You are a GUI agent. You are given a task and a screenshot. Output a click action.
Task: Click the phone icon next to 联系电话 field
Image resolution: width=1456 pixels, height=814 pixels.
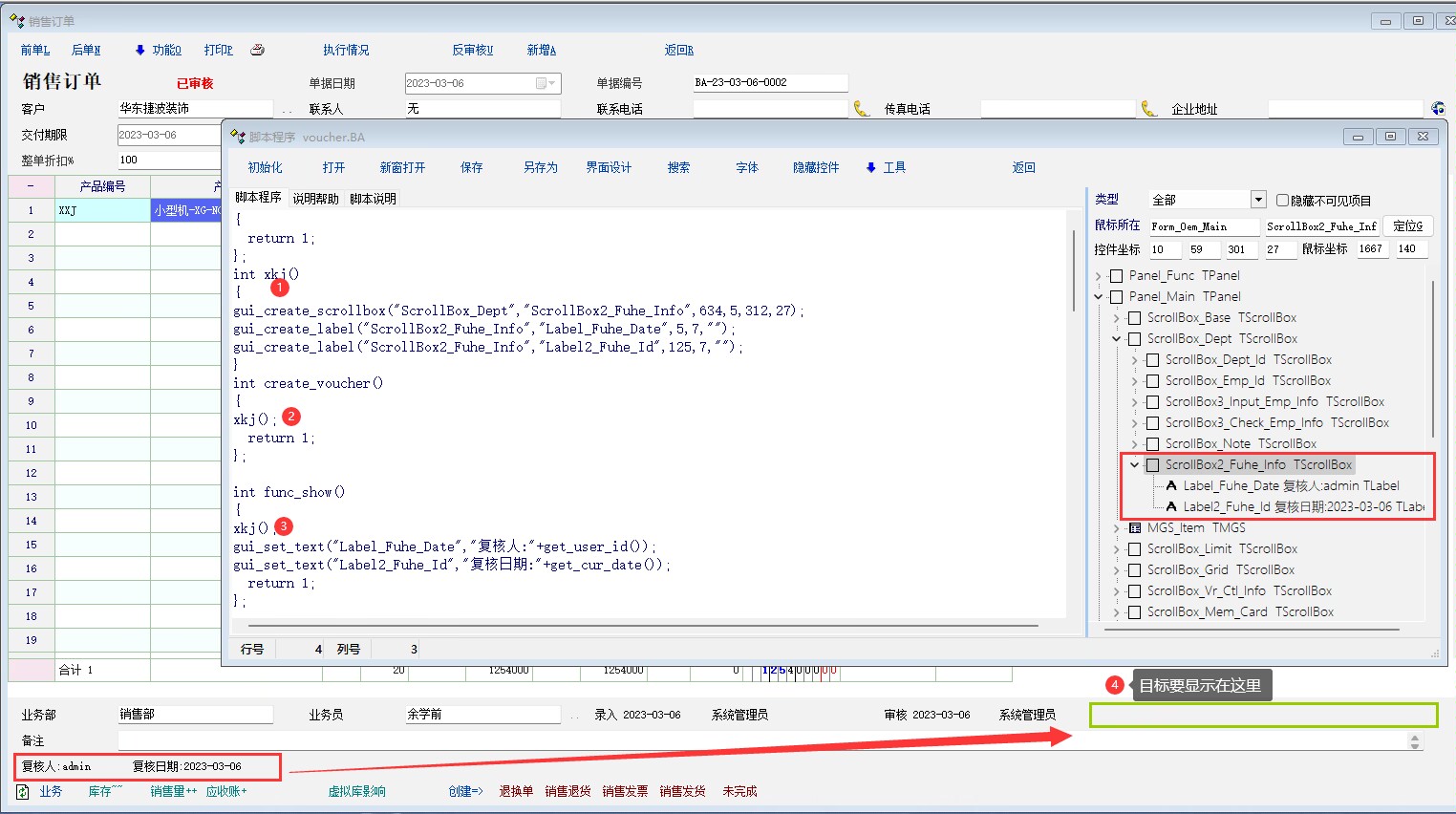pyautogui.click(x=861, y=109)
